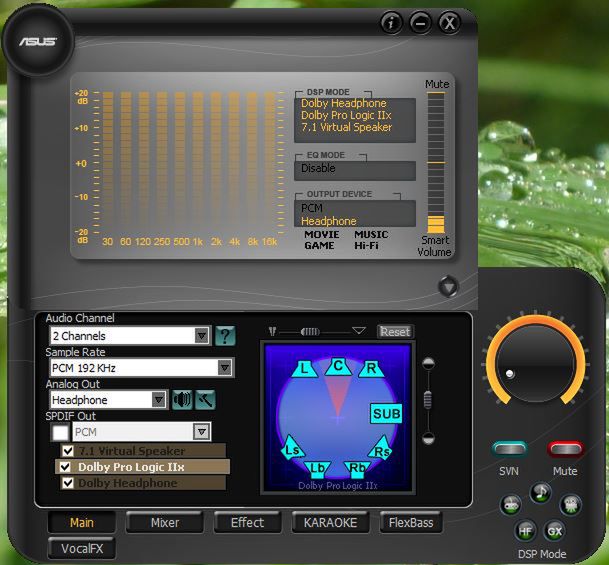Choose the movie camera DSP mode icon
This screenshot has width=609, height=565.
pos(570,505)
